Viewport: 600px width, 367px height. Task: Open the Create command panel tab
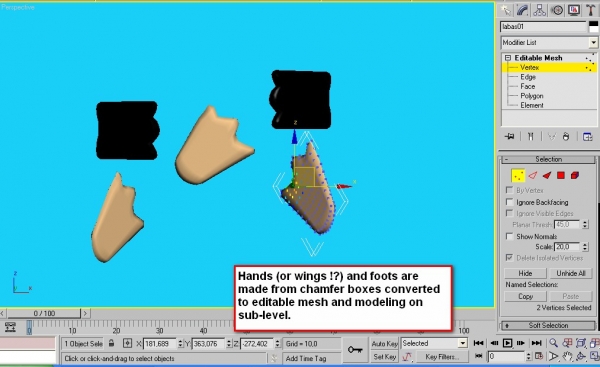coord(505,10)
